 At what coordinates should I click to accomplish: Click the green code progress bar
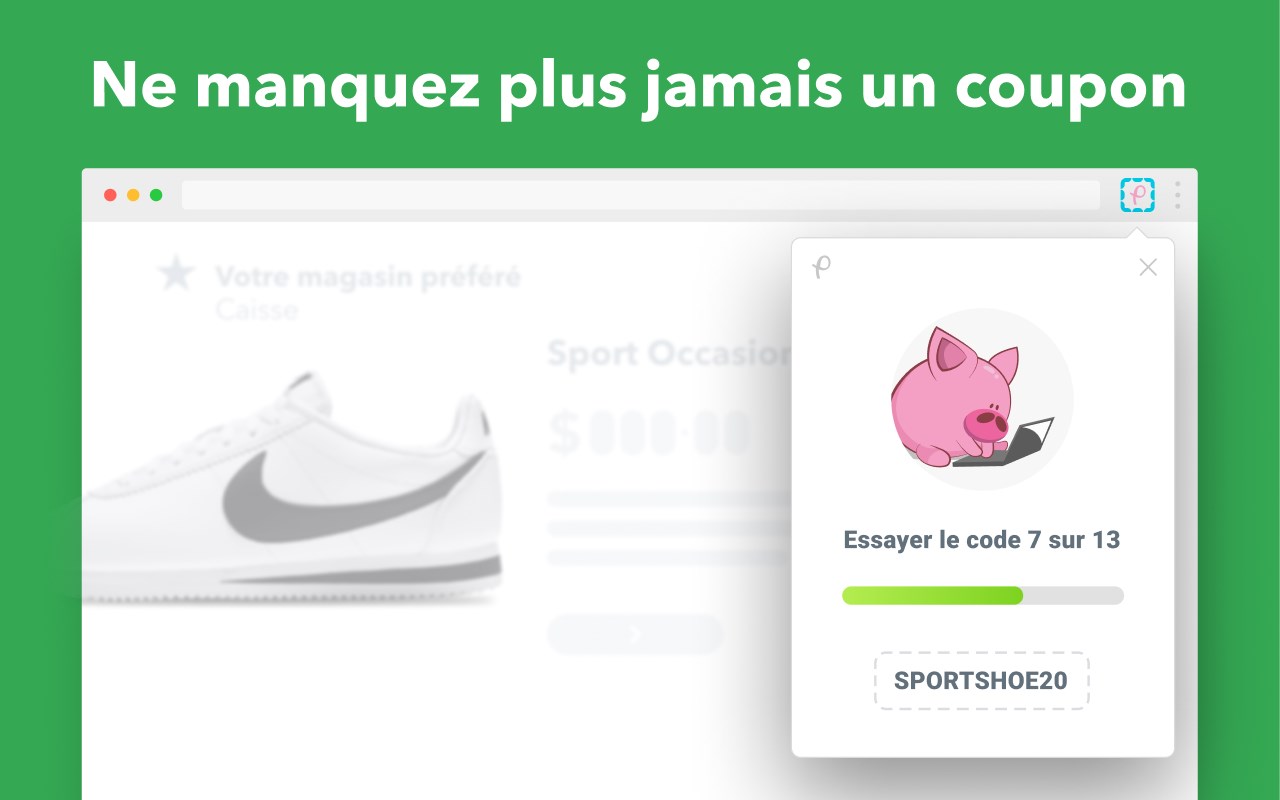(983, 595)
